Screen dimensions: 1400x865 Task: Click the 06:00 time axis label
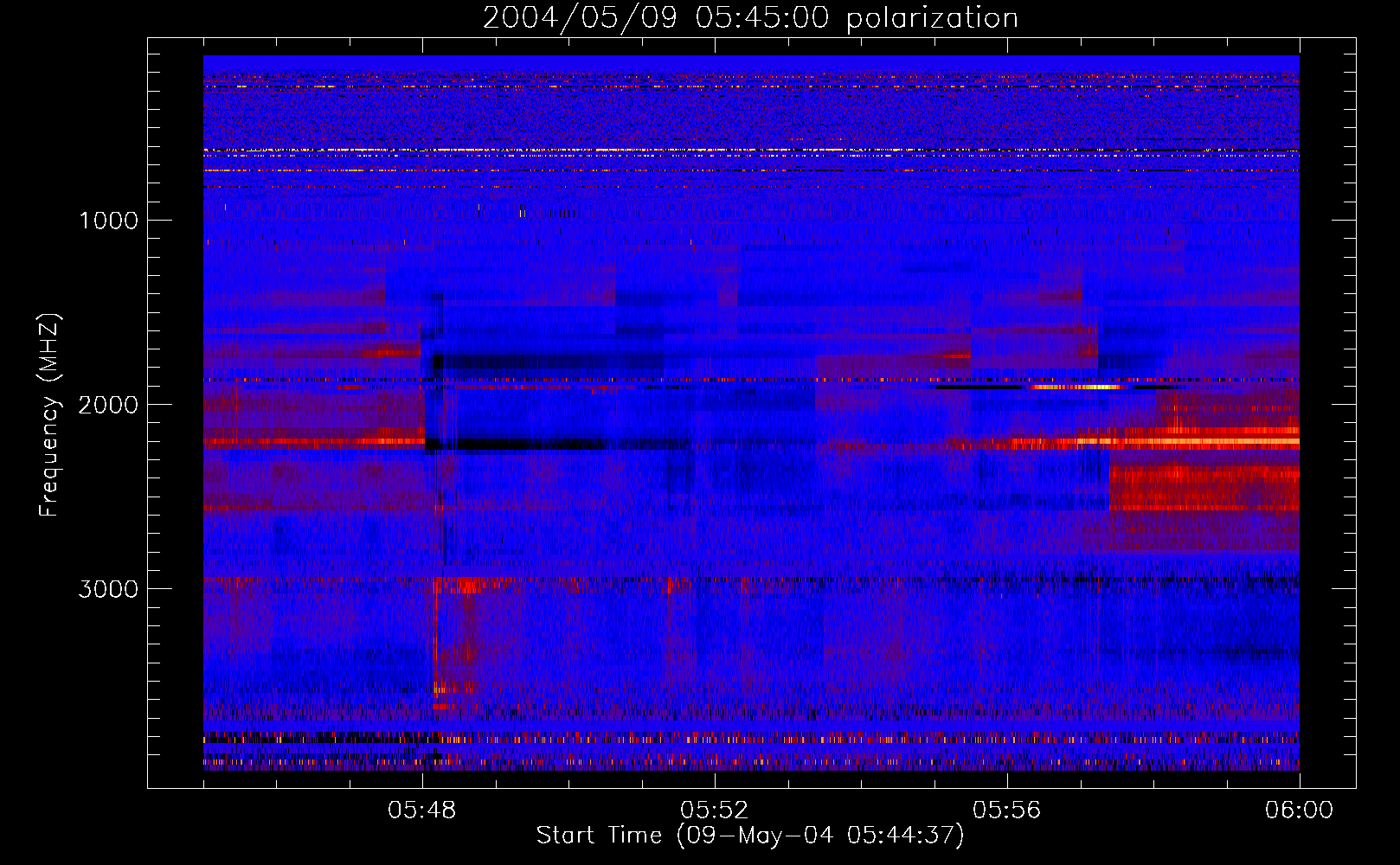coord(1299,811)
